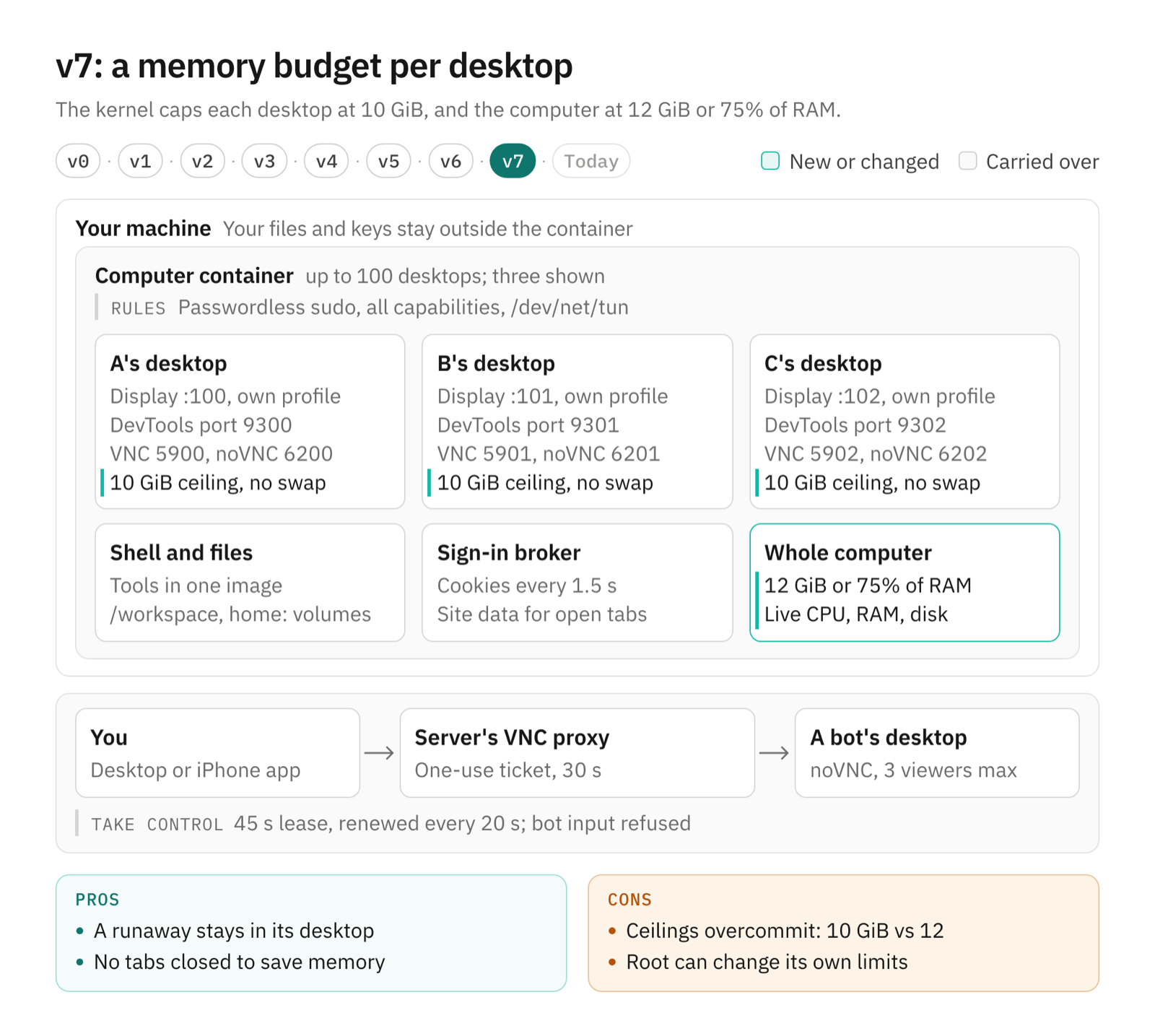The height and width of the screenshot is (1036, 1155).
Task: Click 'One-use ticket, 30 s' text
Action: 507,770
